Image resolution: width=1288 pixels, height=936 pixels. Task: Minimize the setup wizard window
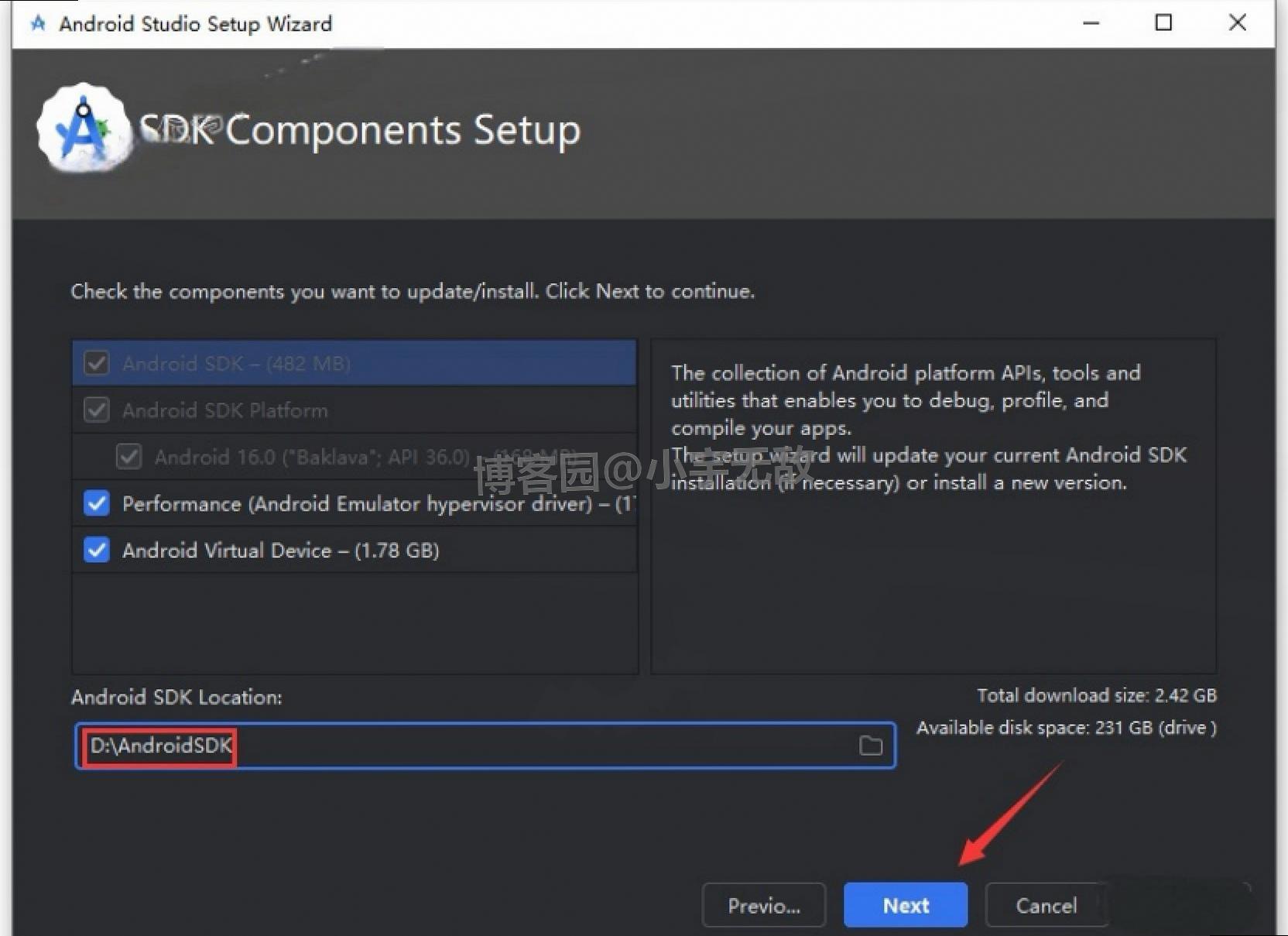click(1091, 23)
